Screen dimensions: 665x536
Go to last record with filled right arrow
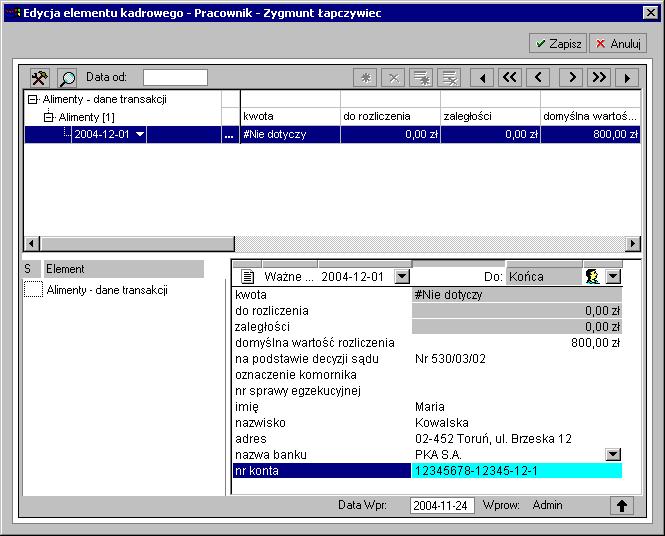click(627, 78)
